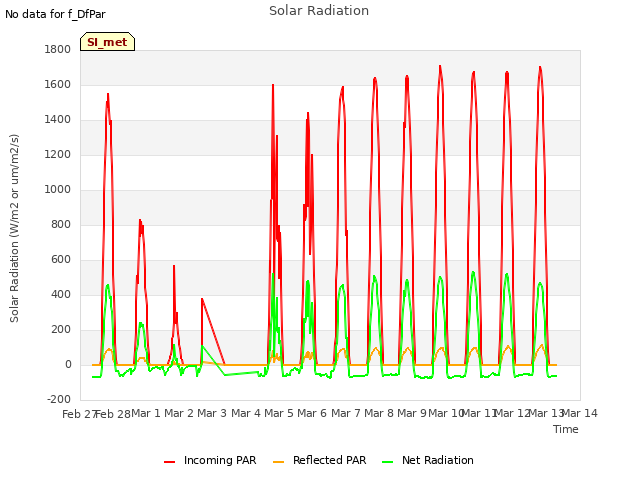640x480 pixels.
Task: Click the Net Radiation peak above Mar 11
Action: point(473,272)
